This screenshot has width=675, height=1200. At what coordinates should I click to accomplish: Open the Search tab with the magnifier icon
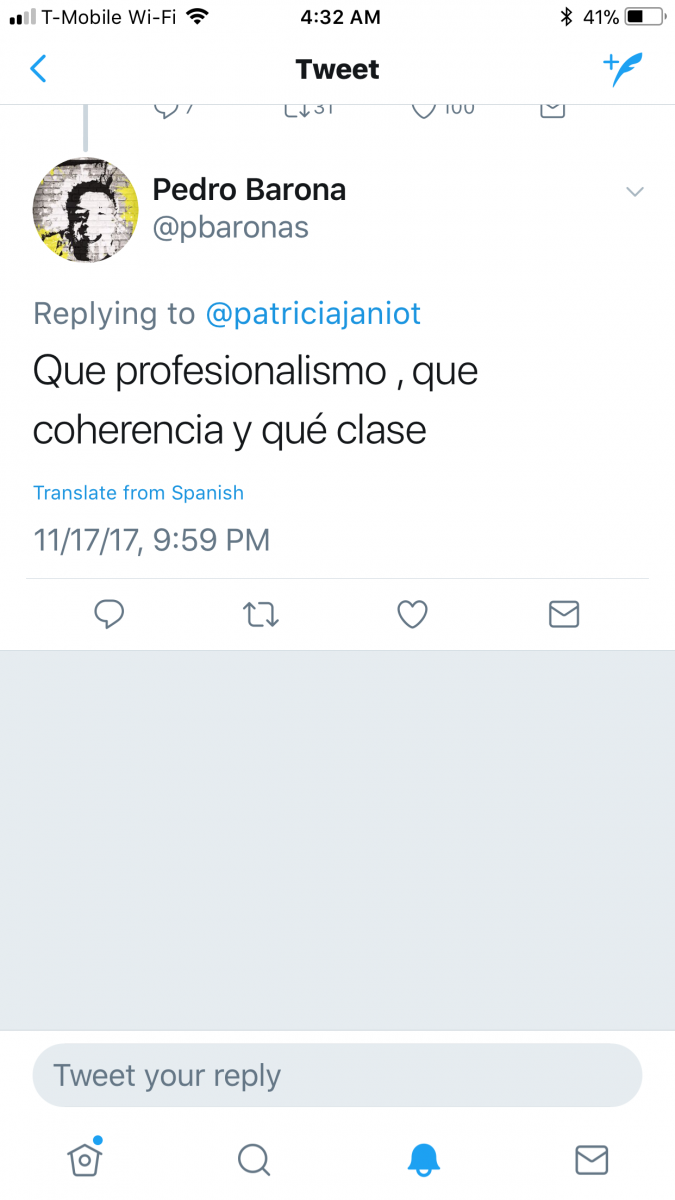click(254, 1159)
